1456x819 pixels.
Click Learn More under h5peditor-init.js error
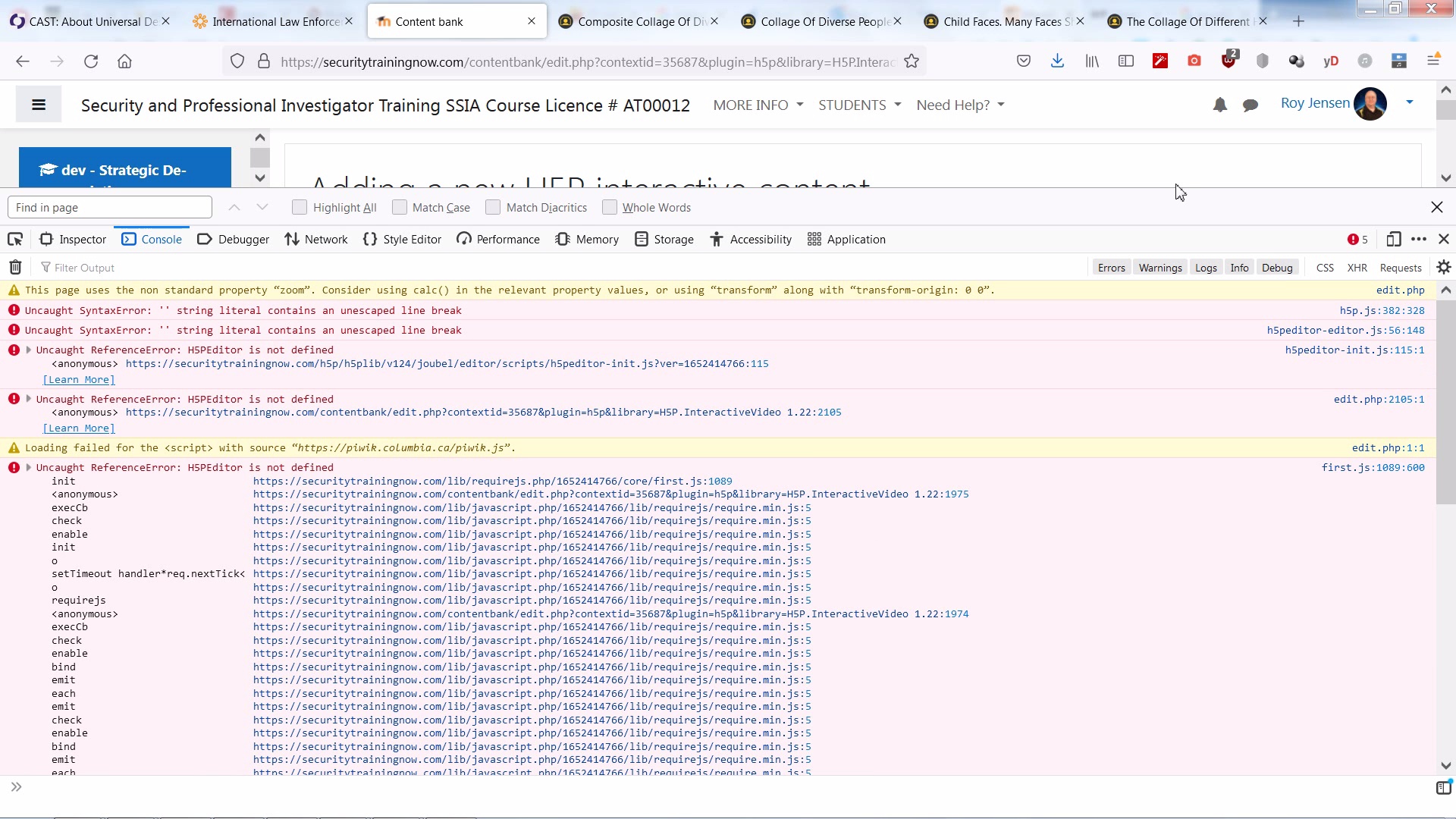[79, 379]
